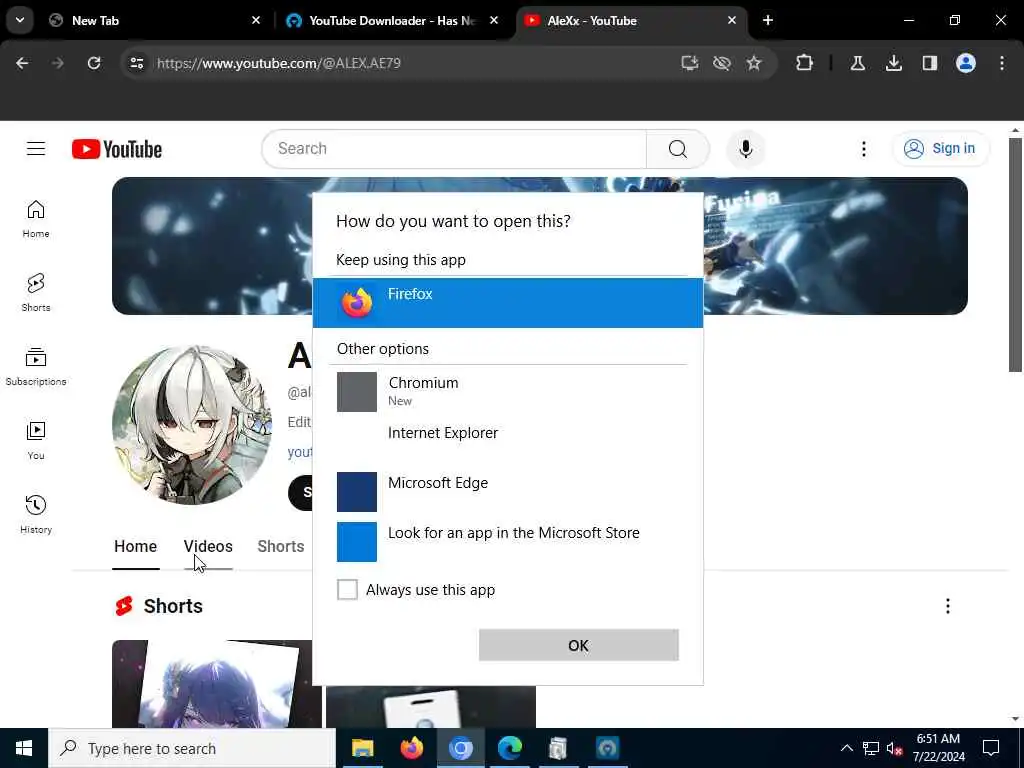Open Microsoft Edge from taskbar
This screenshot has width=1024, height=768.
[509, 748]
